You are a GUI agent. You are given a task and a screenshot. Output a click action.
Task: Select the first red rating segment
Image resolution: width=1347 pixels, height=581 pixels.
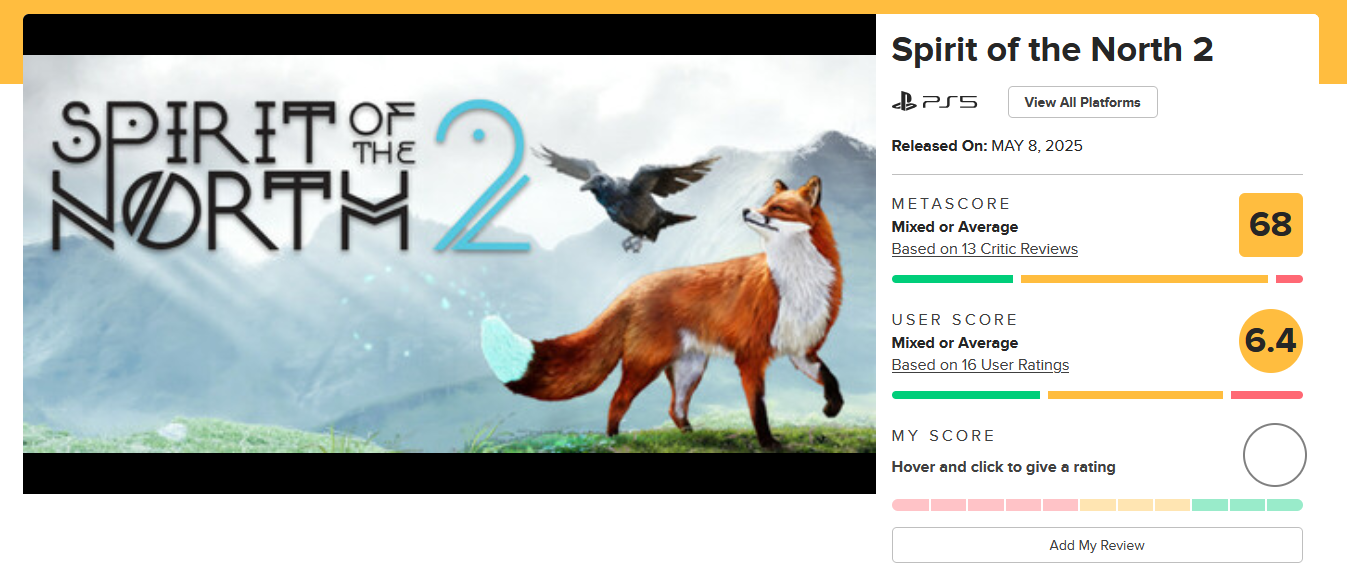click(x=910, y=505)
